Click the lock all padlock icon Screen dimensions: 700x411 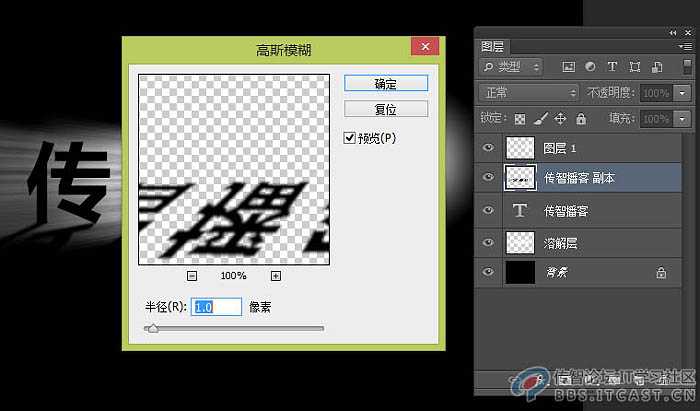(x=577, y=118)
